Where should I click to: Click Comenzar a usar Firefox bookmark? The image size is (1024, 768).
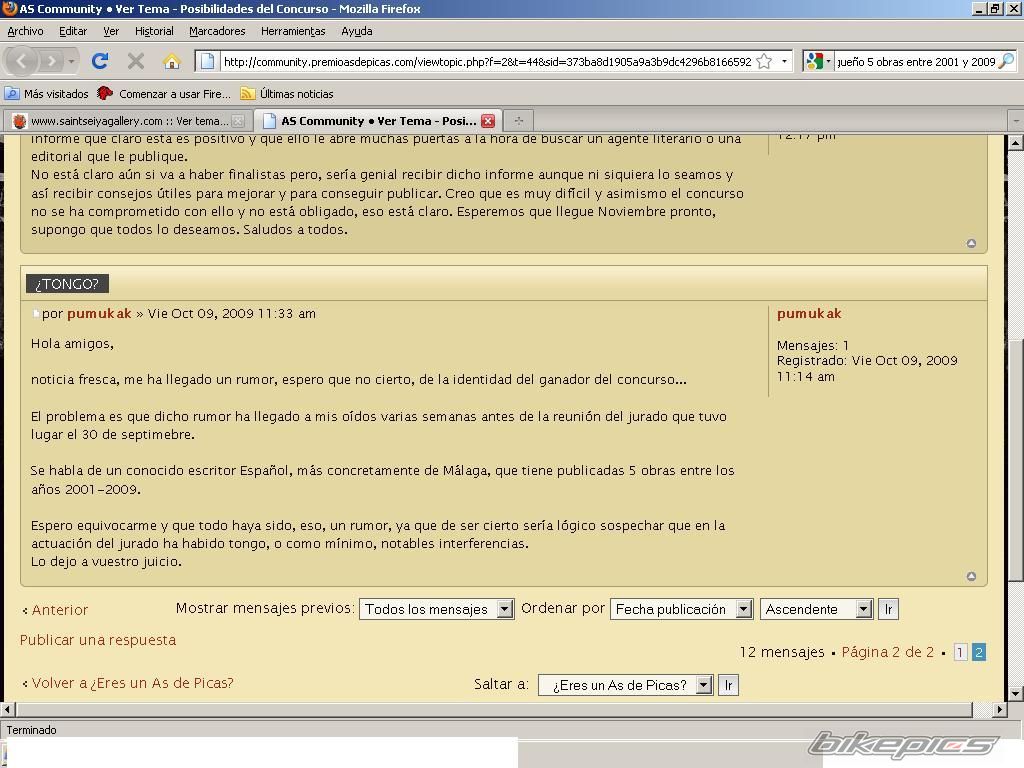[164, 93]
